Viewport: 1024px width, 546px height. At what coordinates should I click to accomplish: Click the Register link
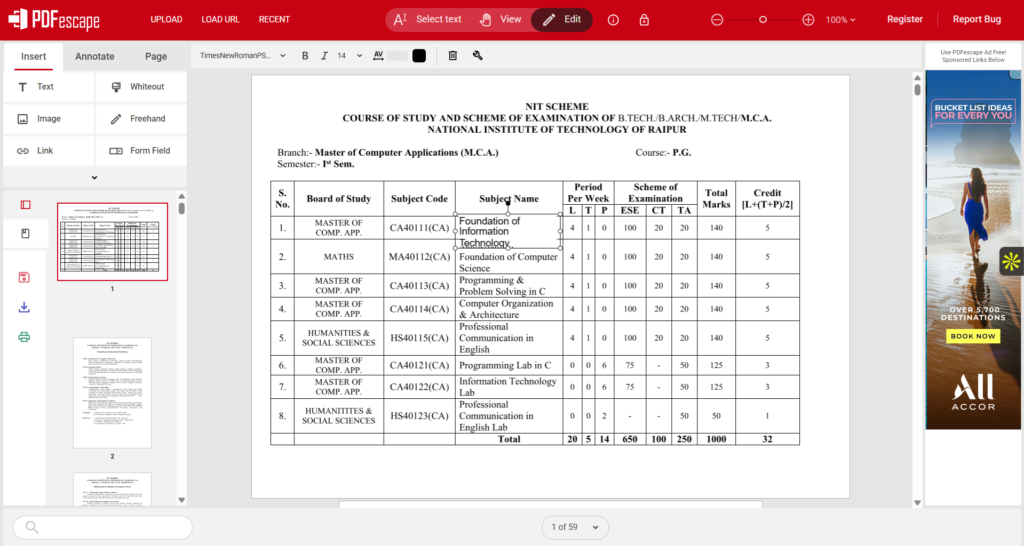pyautogui.click(x=904, y=20)
